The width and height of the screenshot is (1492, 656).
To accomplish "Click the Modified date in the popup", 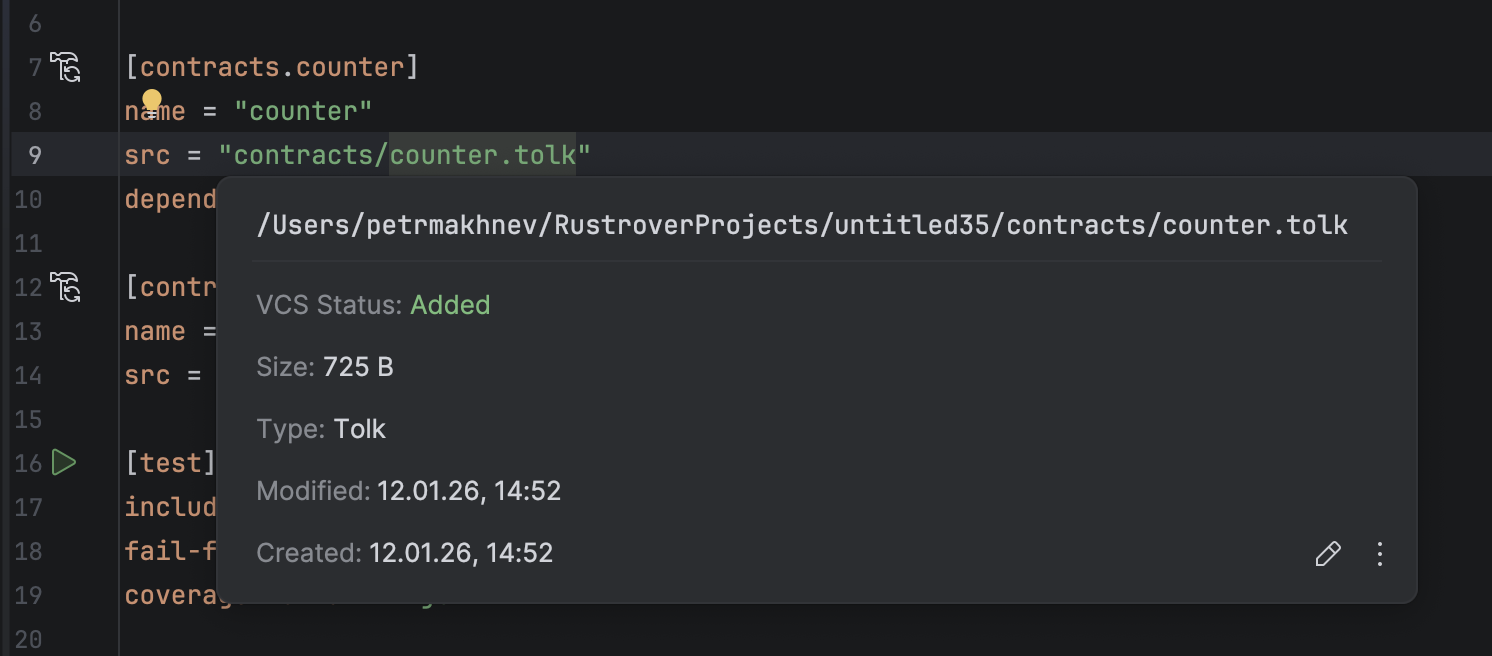I will coord(468,491).
